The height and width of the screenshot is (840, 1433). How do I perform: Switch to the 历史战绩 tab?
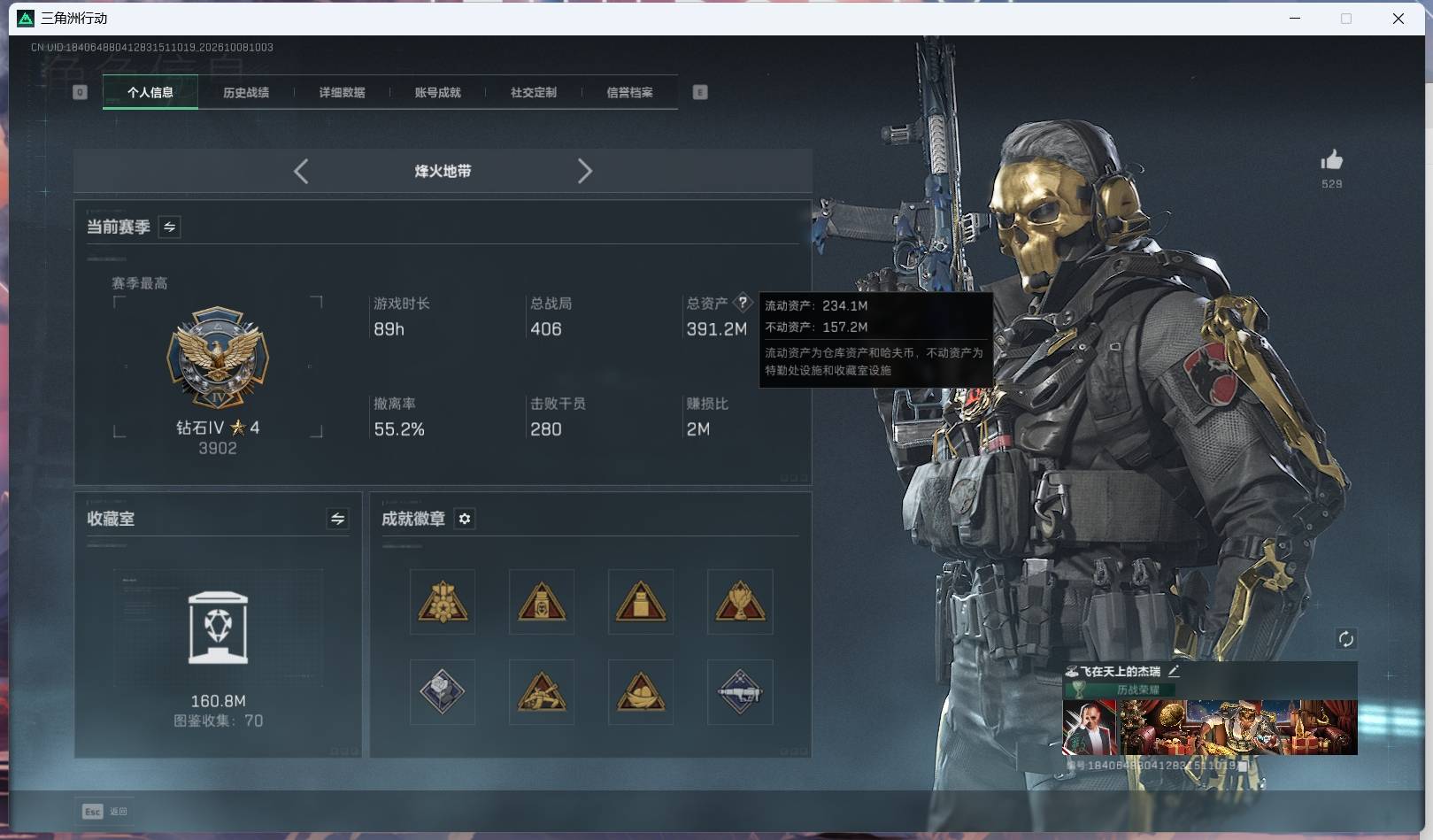[246, 92]
